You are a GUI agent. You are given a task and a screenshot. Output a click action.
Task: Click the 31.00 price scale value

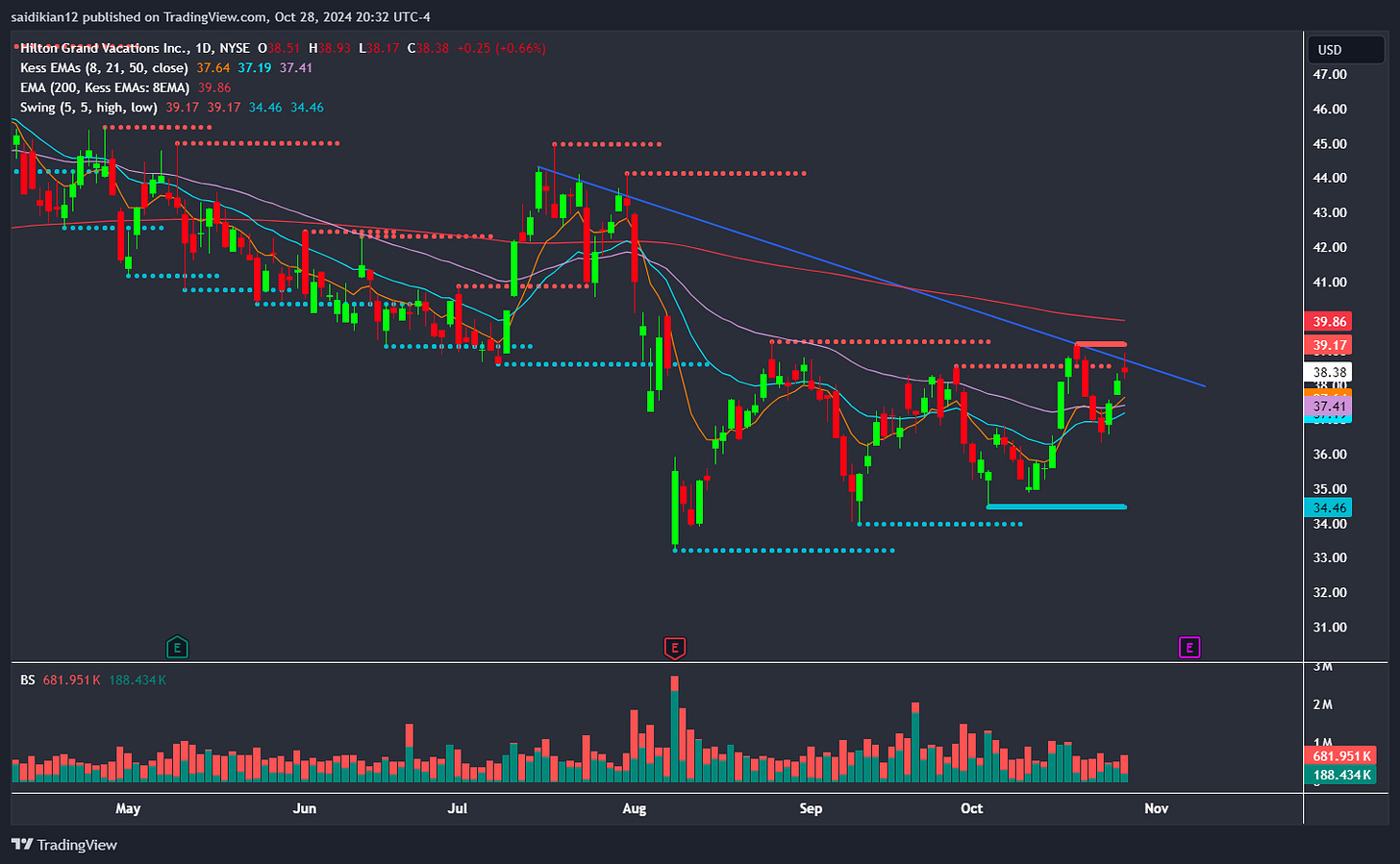pos(1330,628)
